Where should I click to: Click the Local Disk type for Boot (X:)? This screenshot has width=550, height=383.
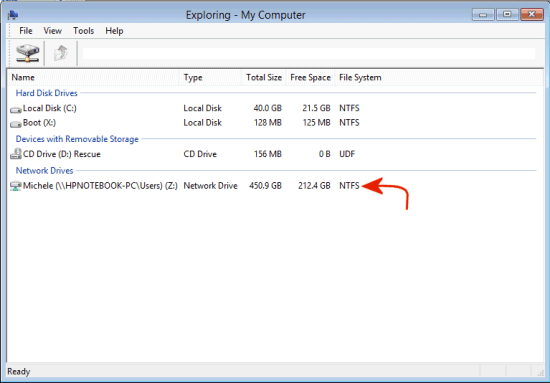coord(202,122)
